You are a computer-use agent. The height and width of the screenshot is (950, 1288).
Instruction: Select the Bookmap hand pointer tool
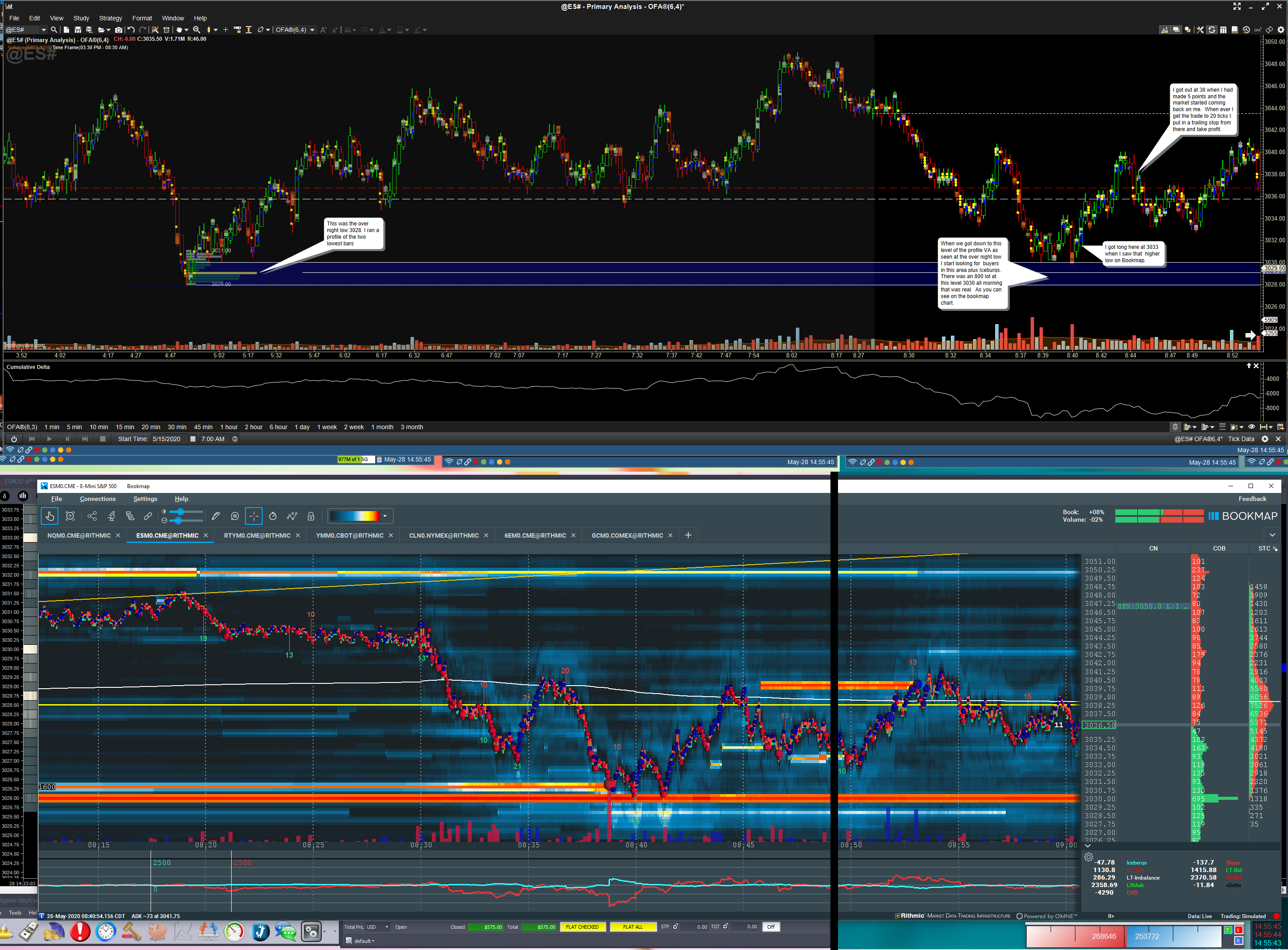pos(50,516)
